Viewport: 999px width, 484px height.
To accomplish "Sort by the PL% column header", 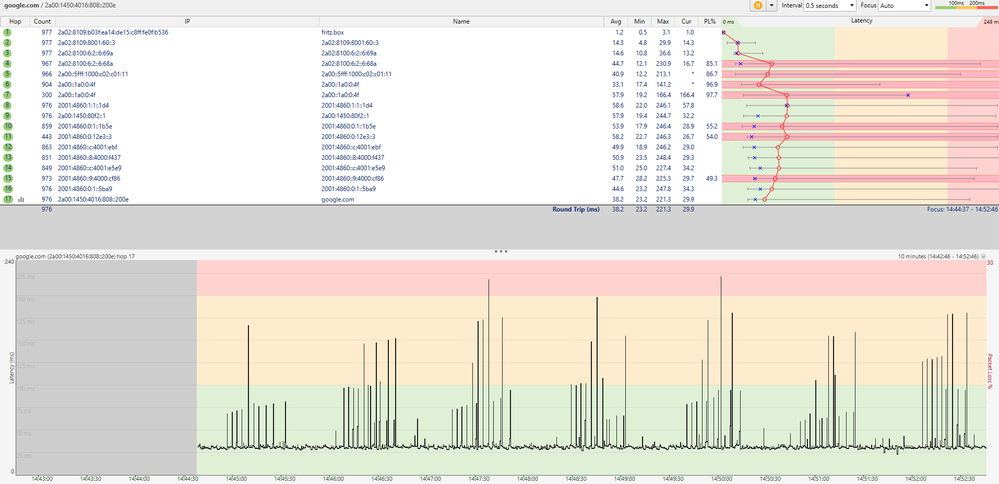I will click(x=709, y=20).
